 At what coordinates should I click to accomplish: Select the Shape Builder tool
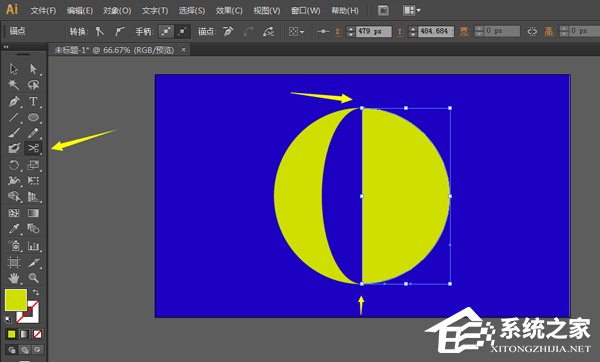click(14, 197)
